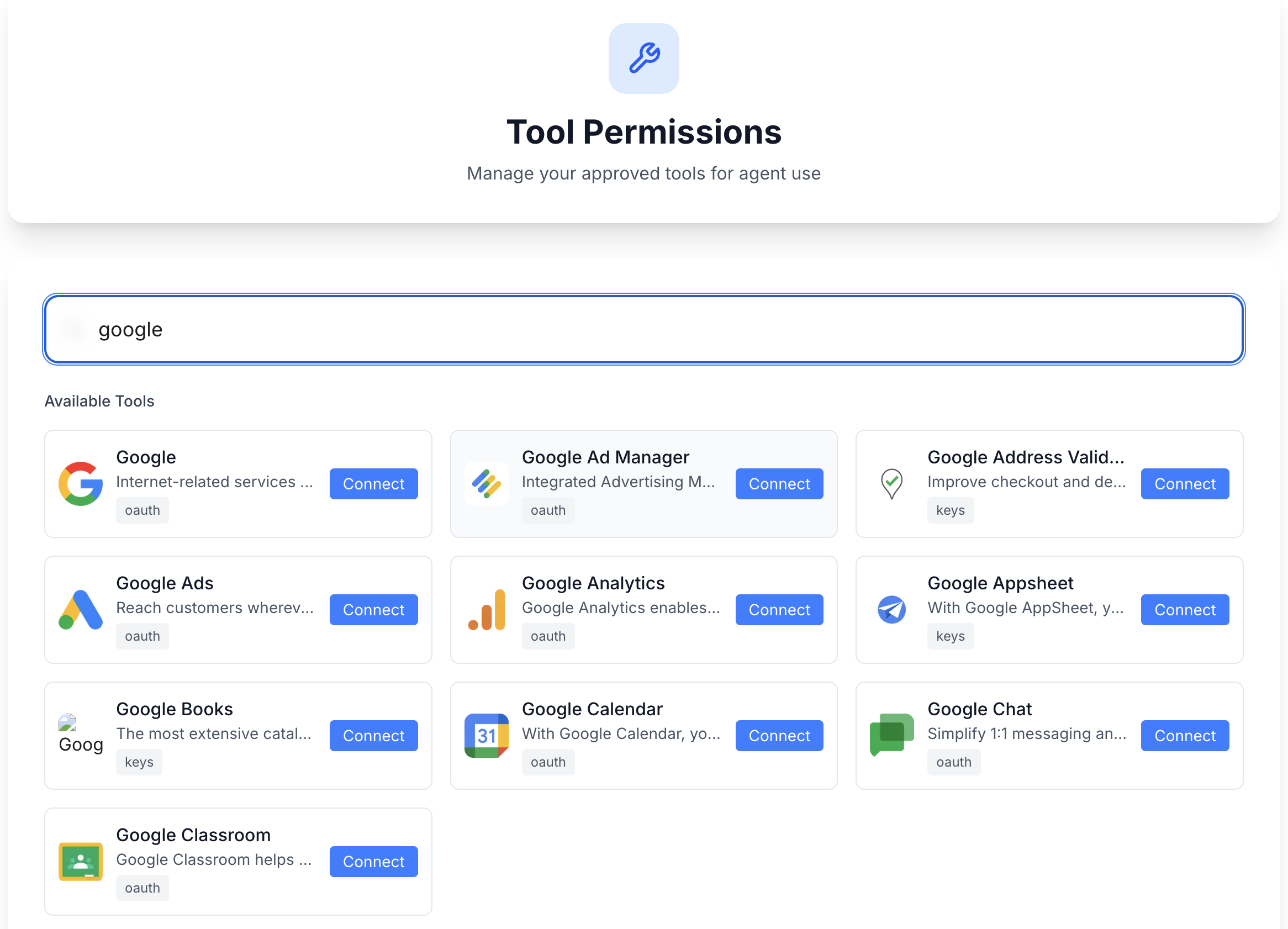The width and height of the screenshot is (1288, 929).
Task: Connect Google Ad Manager
Action: [x=779, y=484]
